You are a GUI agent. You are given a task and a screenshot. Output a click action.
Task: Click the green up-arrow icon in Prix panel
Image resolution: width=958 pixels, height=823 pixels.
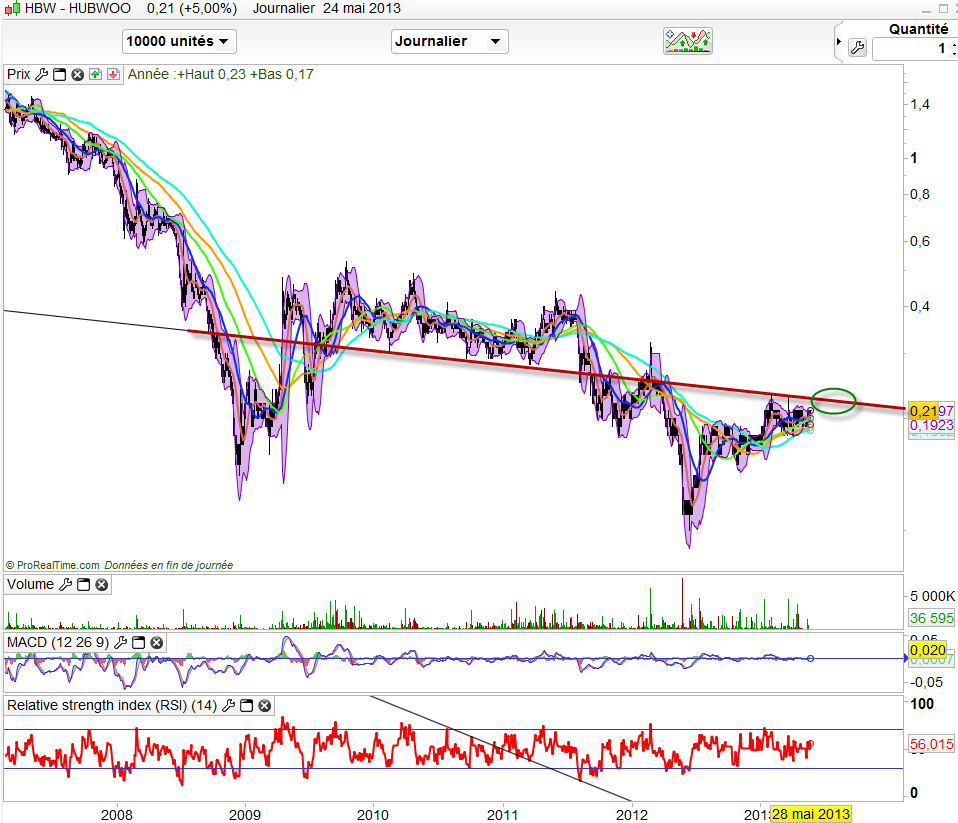[x=95, y=74]
